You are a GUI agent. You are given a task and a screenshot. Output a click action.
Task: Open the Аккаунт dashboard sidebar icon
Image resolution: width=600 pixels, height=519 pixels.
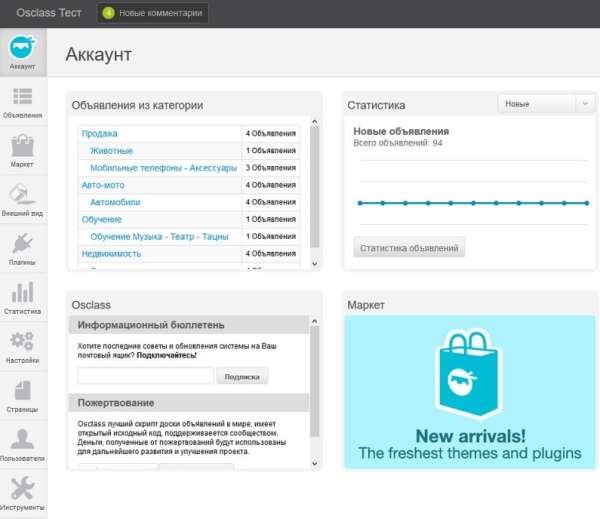(22, 52)
